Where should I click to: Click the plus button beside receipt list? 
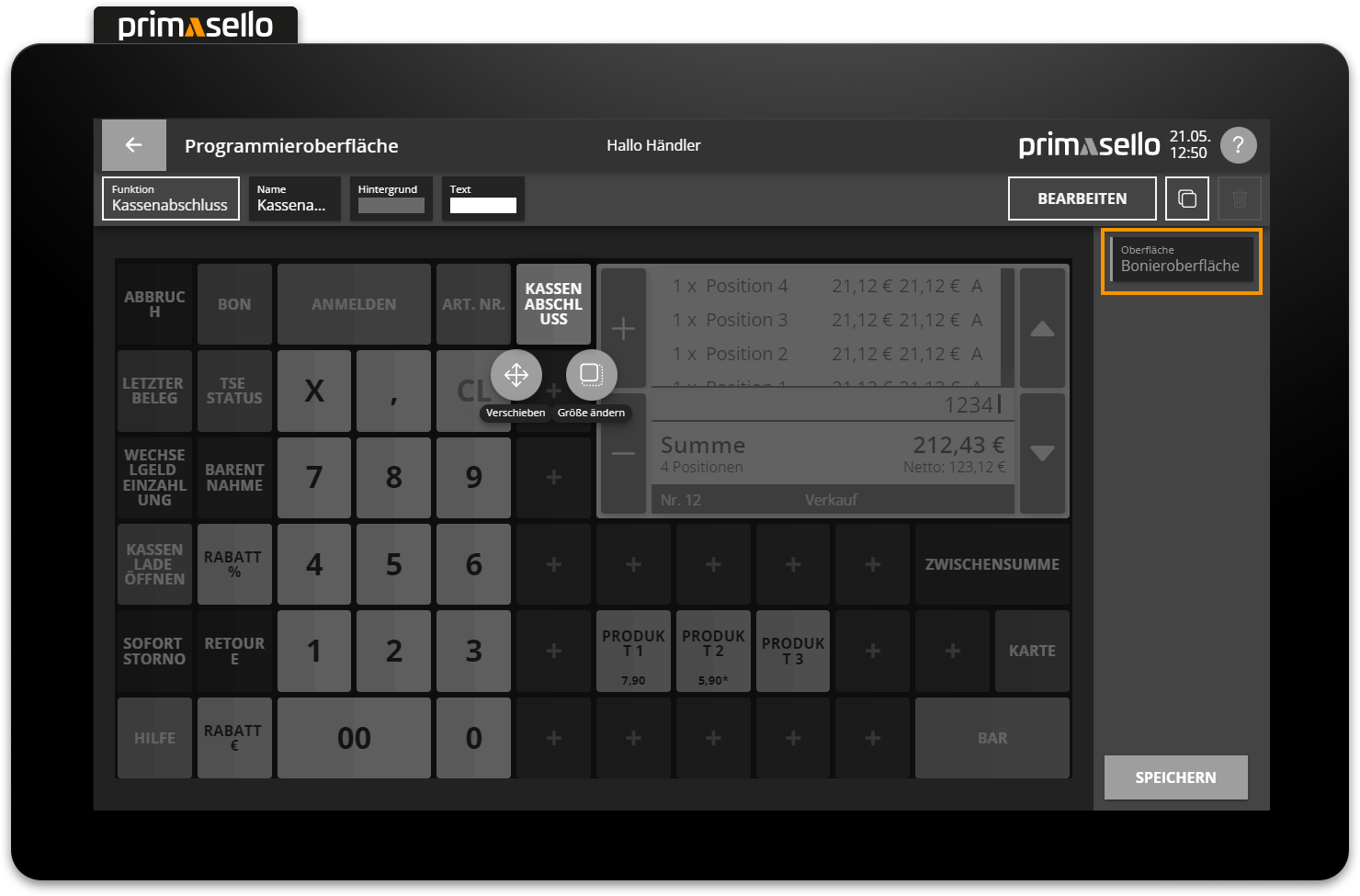tap(623, 328)
